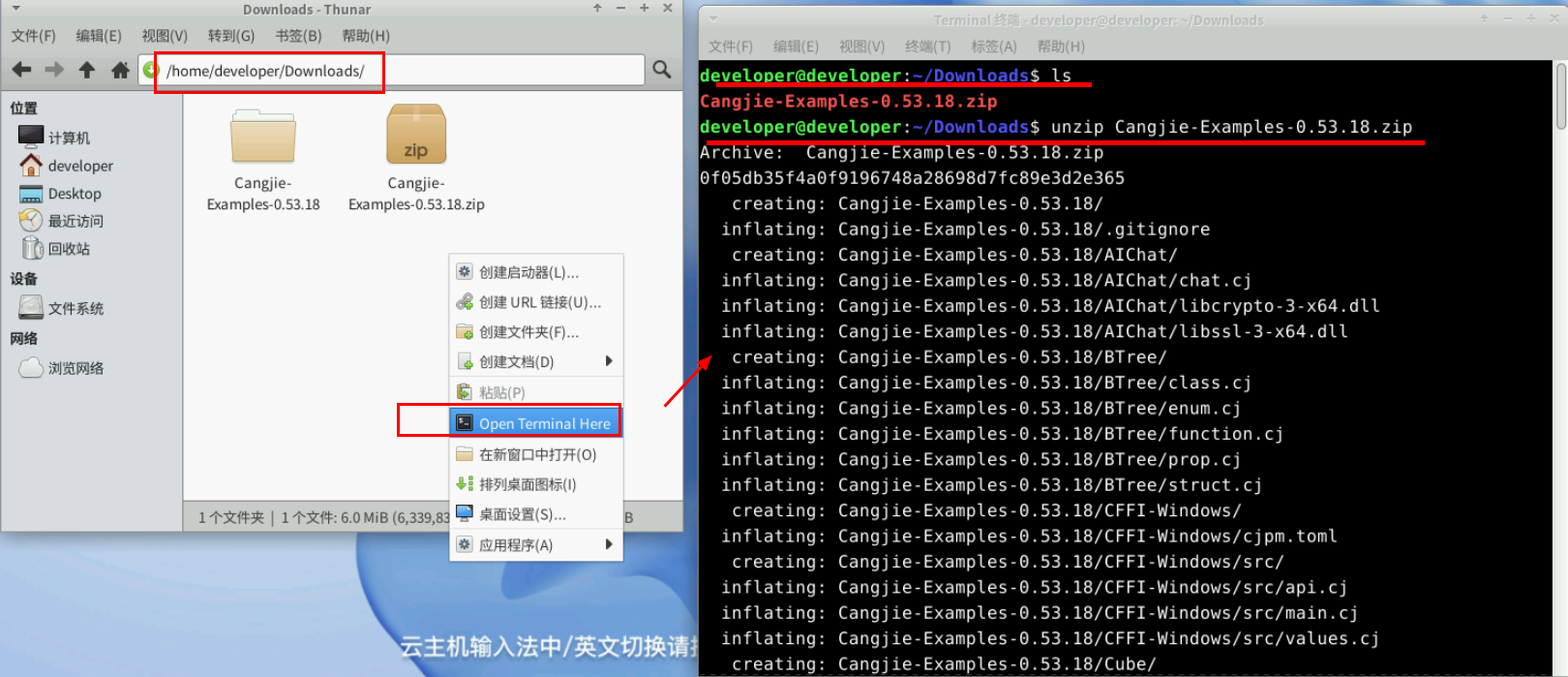The image size is (1568, 677).
Task: Click the Terminal vertical scrollbar
Action: [1560, 368]
